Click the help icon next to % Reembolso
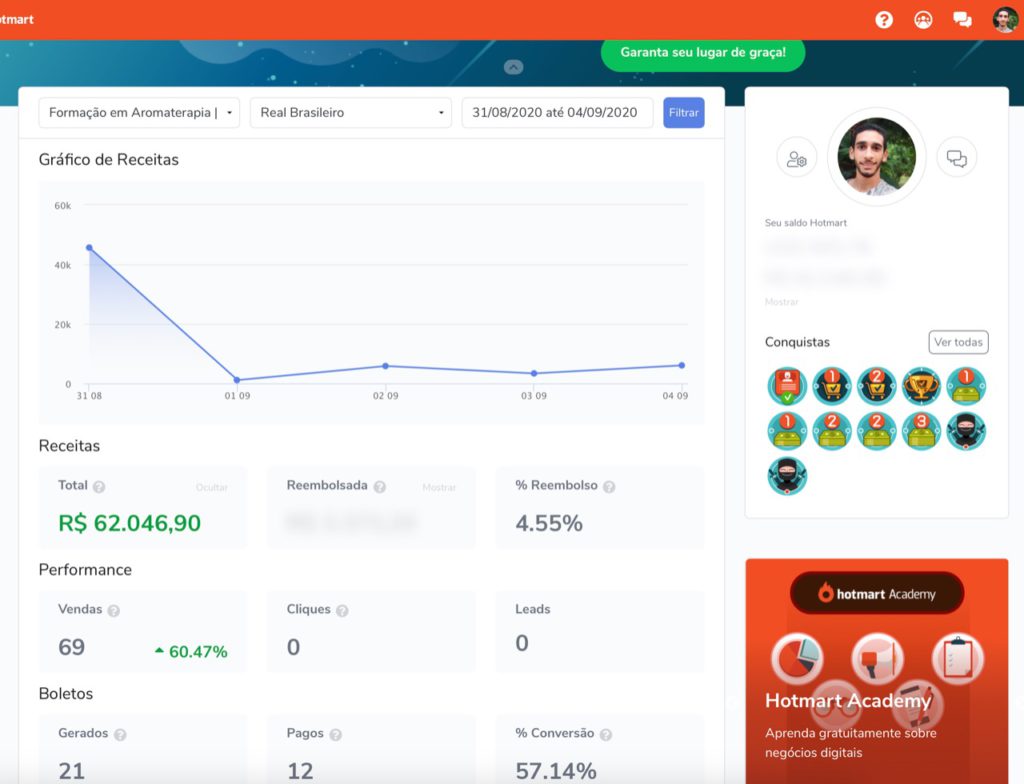 coord(609,487)
